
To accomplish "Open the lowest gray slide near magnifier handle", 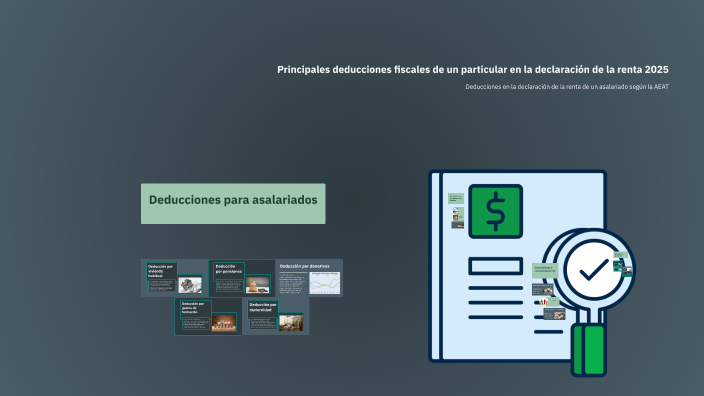I will pyautogui.click(x=554, y=314).
